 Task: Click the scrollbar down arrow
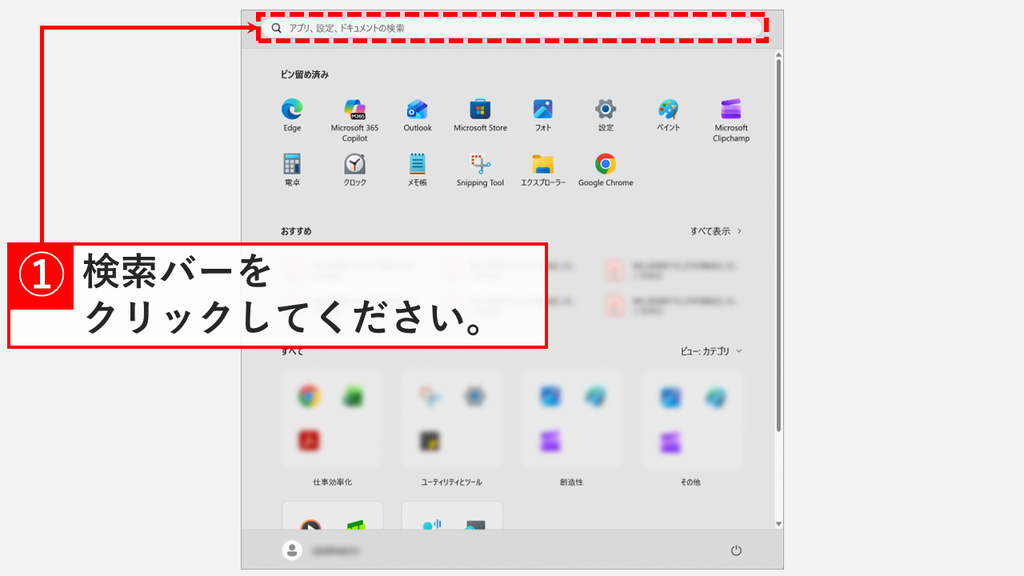click(778, 524)
